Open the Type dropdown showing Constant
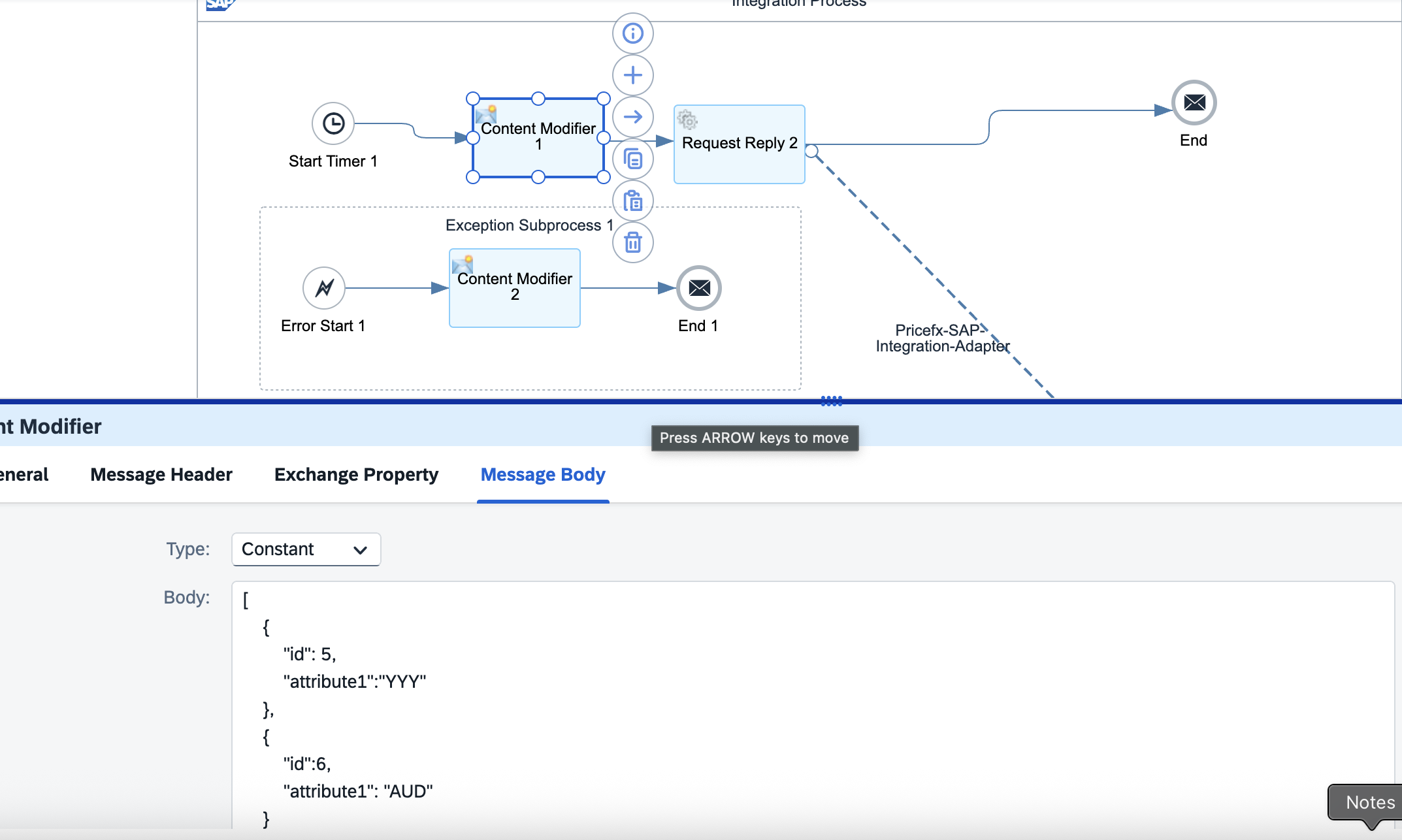This screenshot has height=840, width=1402. (x=306, y=549)
